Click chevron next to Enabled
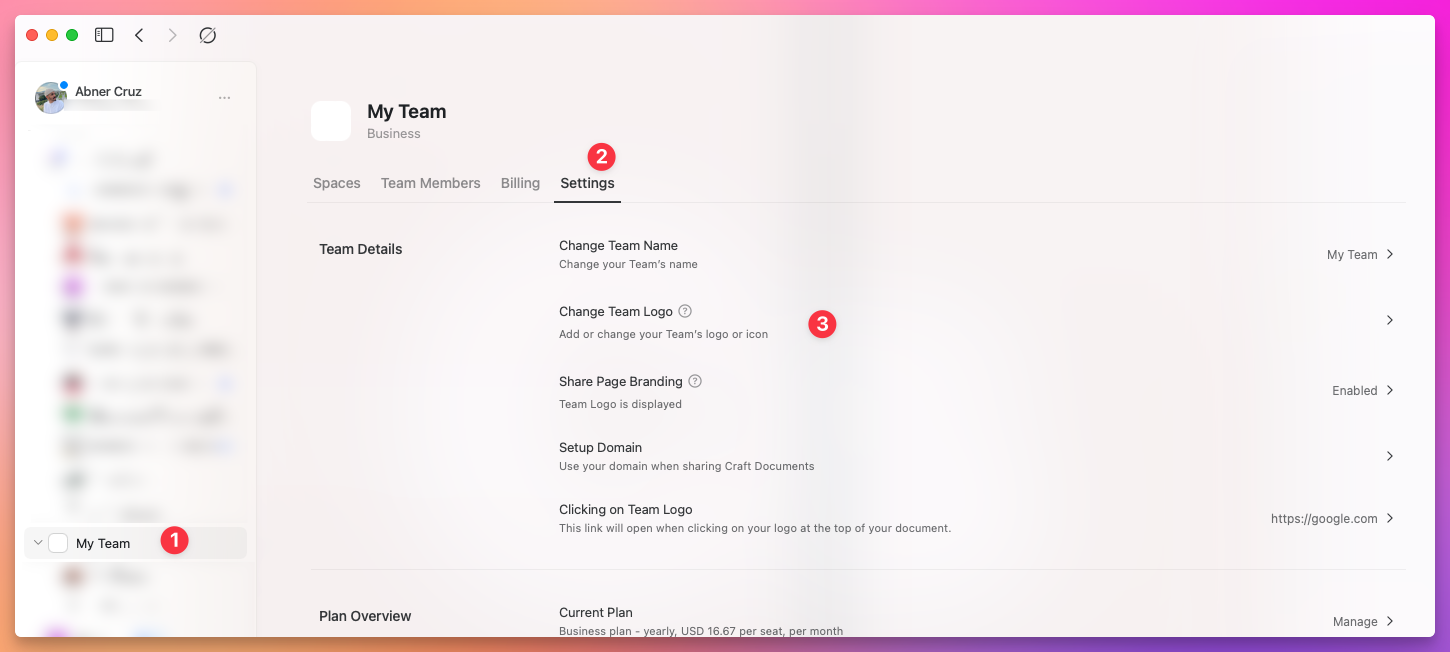1450x652 pixels. 1389,390
